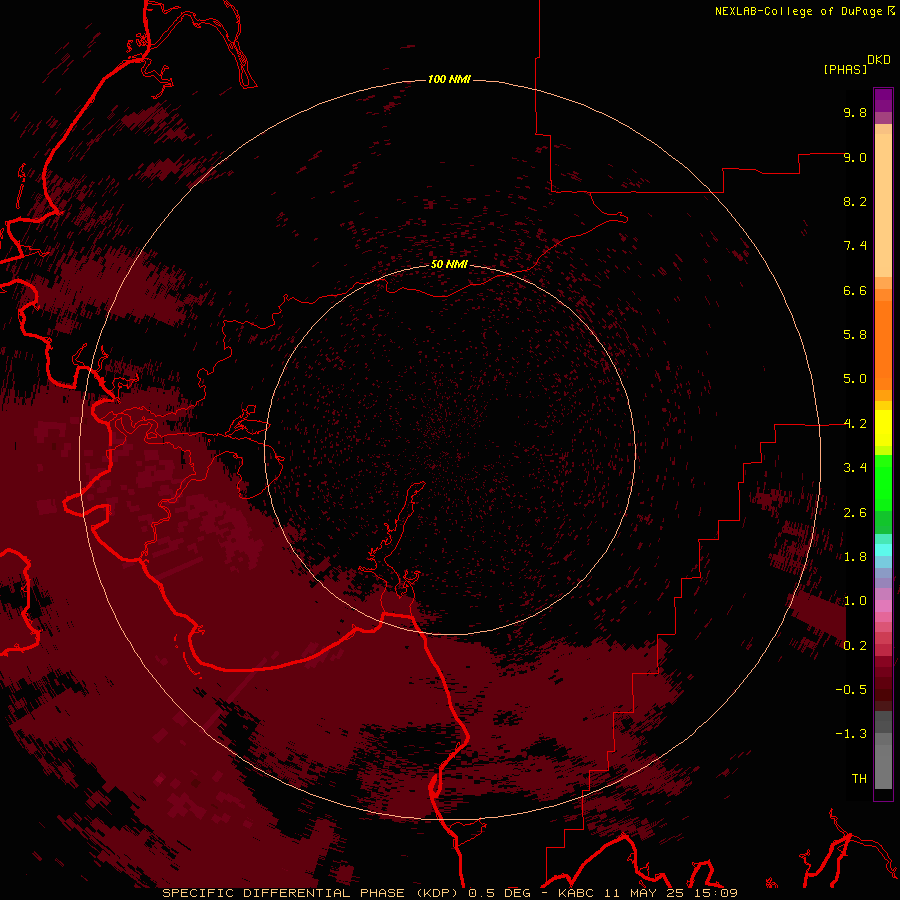This screenshot has height=900, width=900.
Task: Click the 7.4 value on color scale
Action: click(855, 246)
